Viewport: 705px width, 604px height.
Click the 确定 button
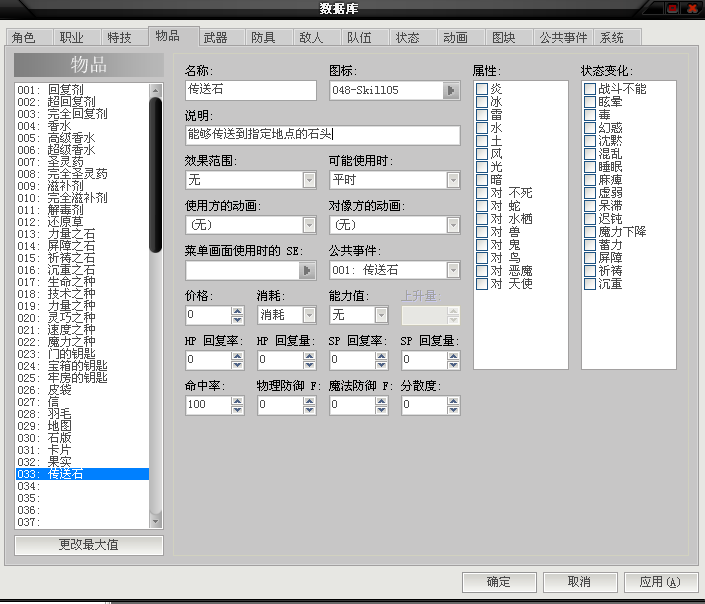(x=499, y=582)
